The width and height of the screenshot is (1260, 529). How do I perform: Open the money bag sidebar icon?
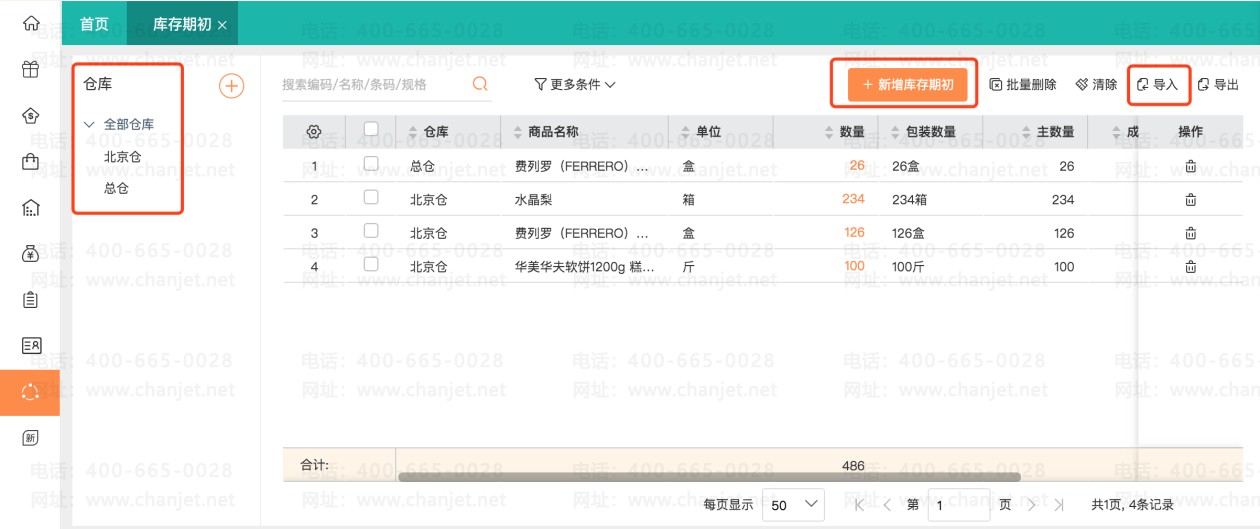tap(31, 253)
